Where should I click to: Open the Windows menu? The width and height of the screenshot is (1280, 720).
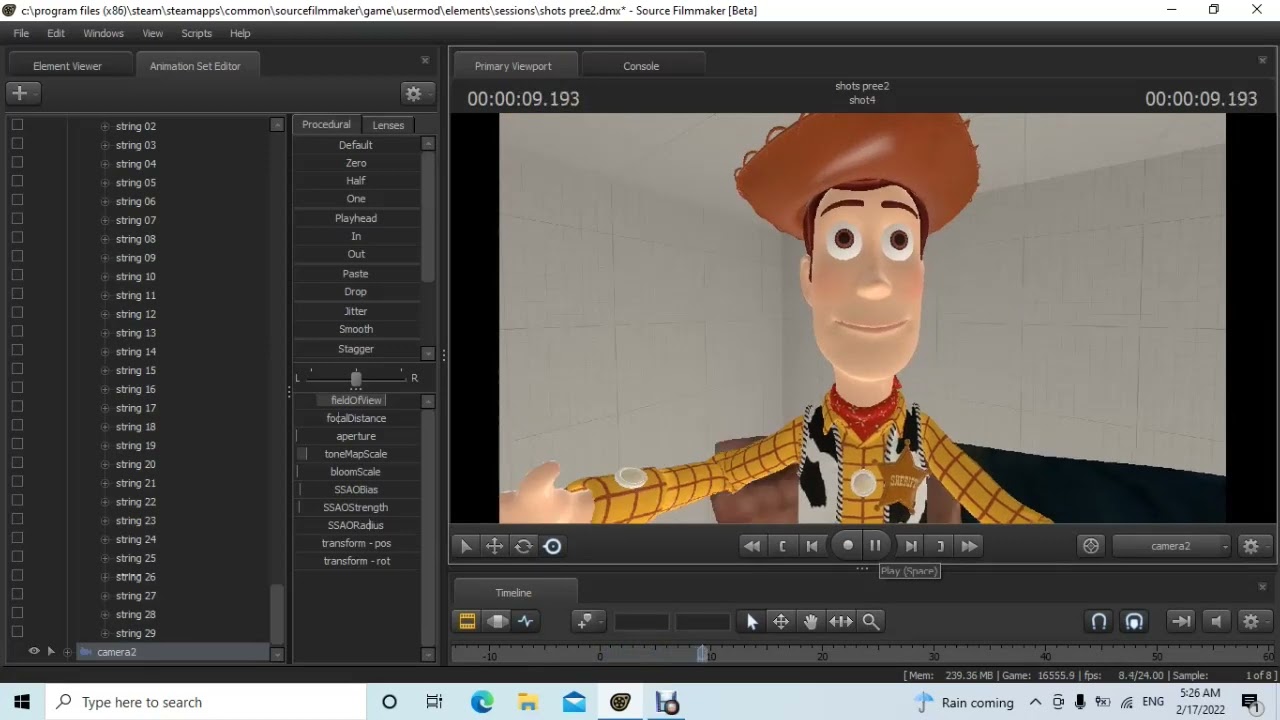click(x=103, y=33)
